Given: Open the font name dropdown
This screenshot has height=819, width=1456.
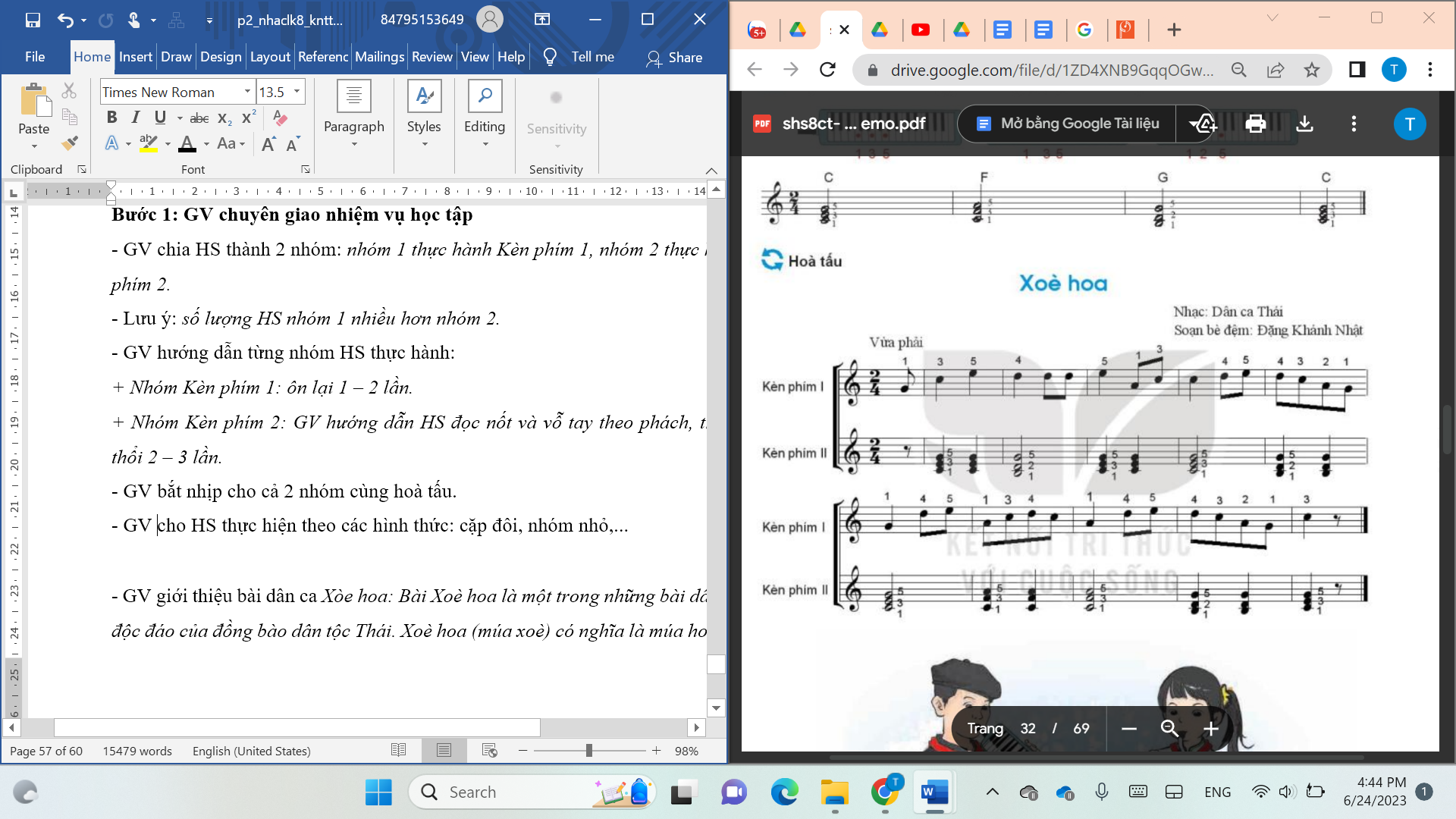Looking at the screenshot, I should 247,92.
